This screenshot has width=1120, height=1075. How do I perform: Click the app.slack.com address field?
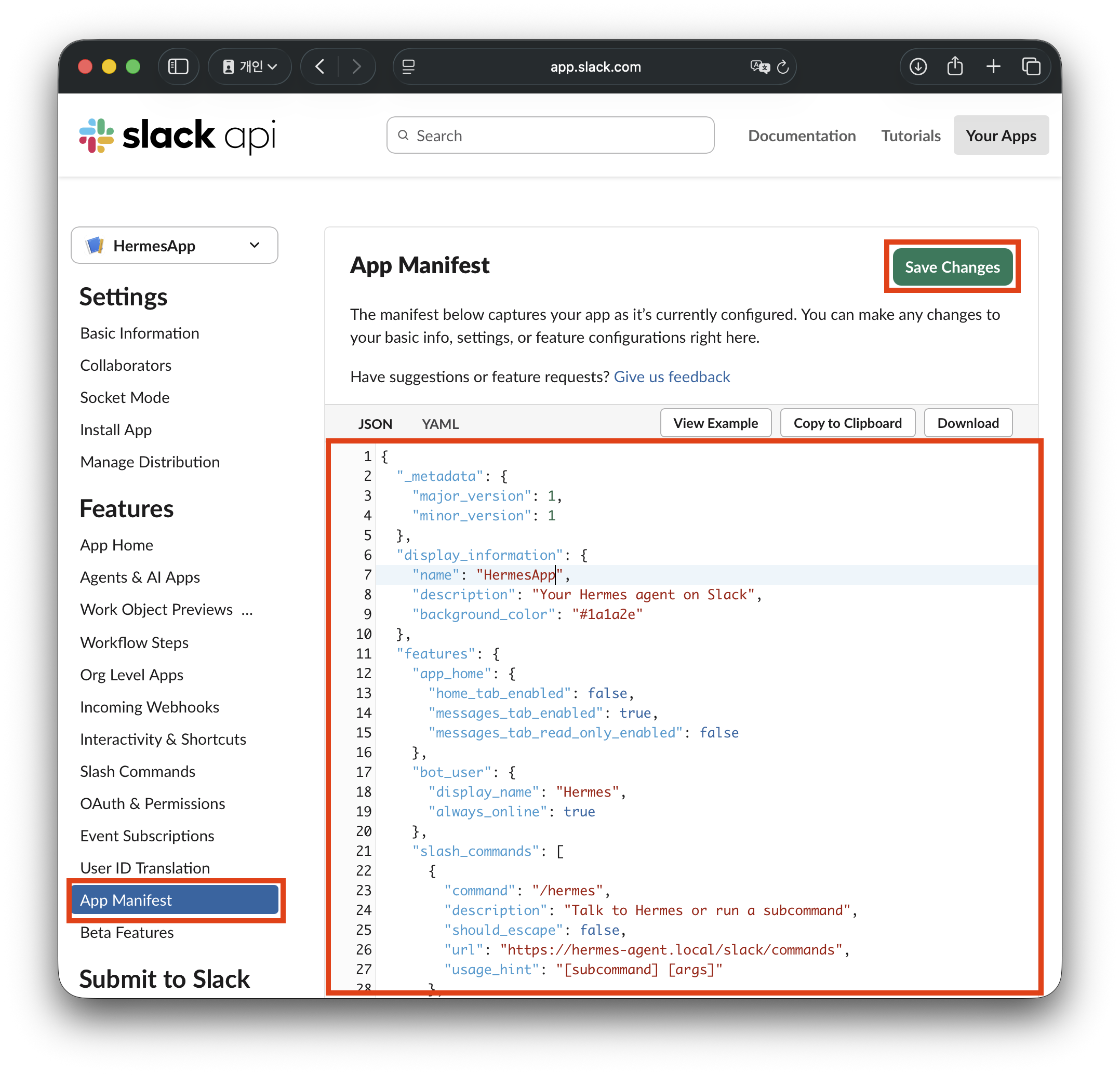[595, 67]
